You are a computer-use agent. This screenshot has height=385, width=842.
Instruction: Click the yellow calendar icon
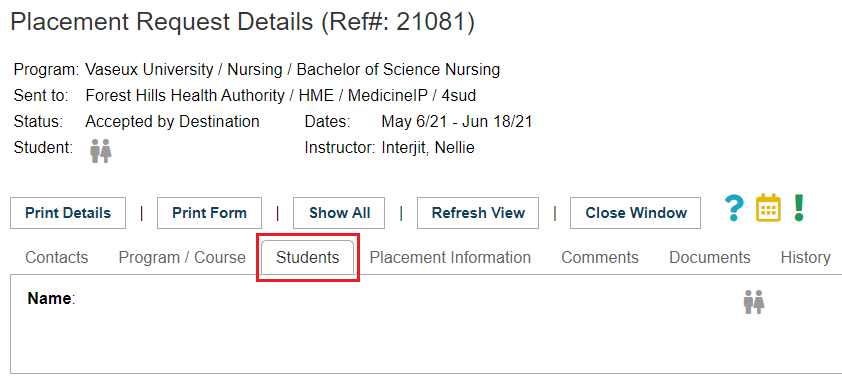click(768, 208)
